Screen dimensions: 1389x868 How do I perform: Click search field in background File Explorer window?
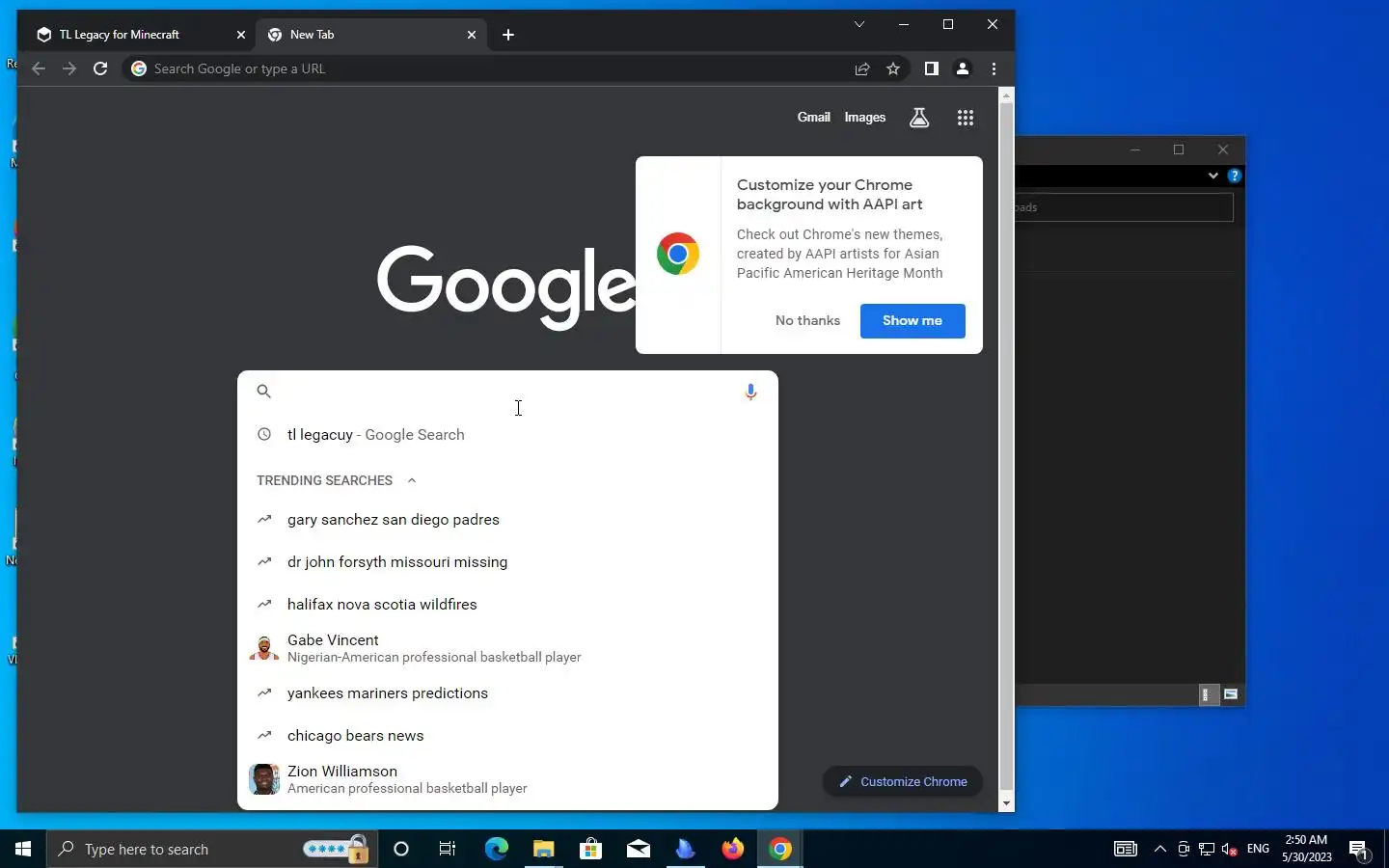1125,207
